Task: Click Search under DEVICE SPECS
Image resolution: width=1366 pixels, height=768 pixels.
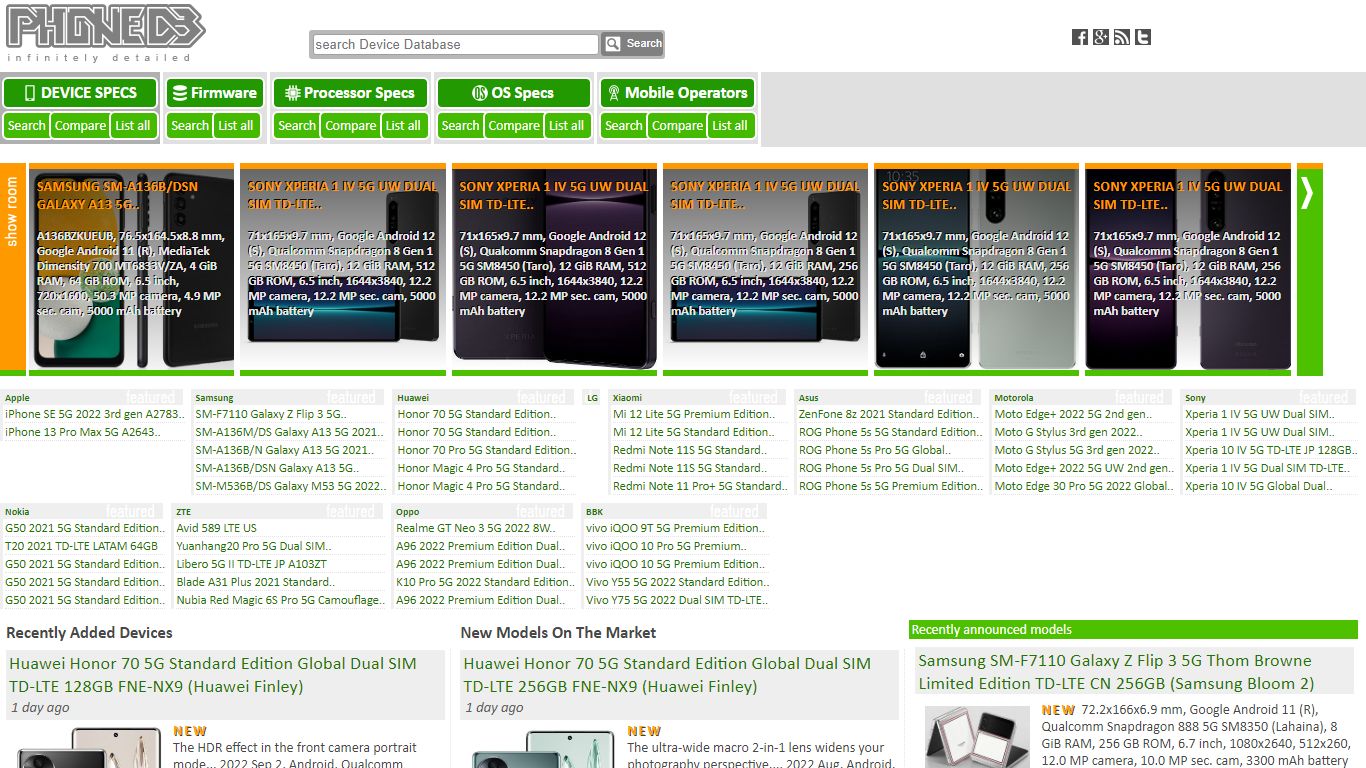Action: pos(26,126)
